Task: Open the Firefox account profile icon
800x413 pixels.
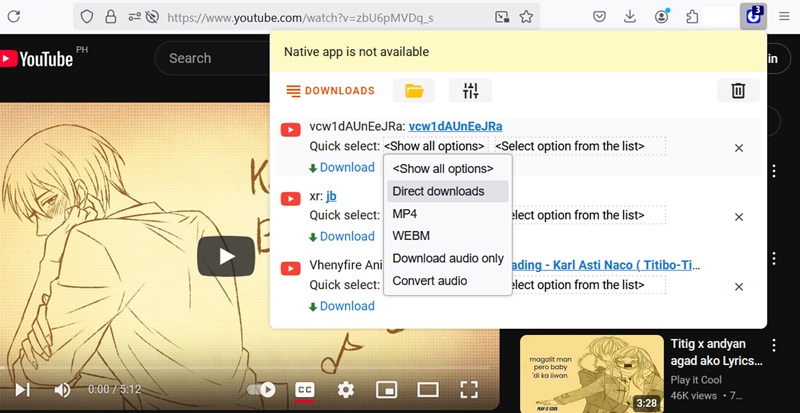Action: [662, 17]
